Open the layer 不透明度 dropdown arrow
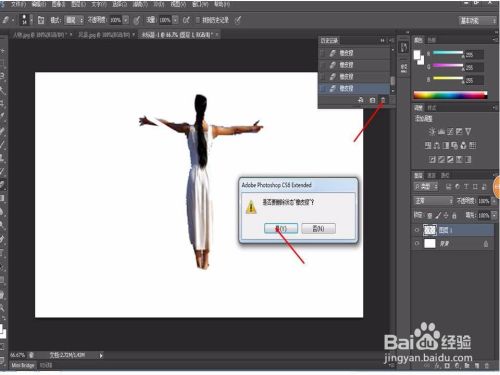 pyautogui.click(x=494, y=201)
